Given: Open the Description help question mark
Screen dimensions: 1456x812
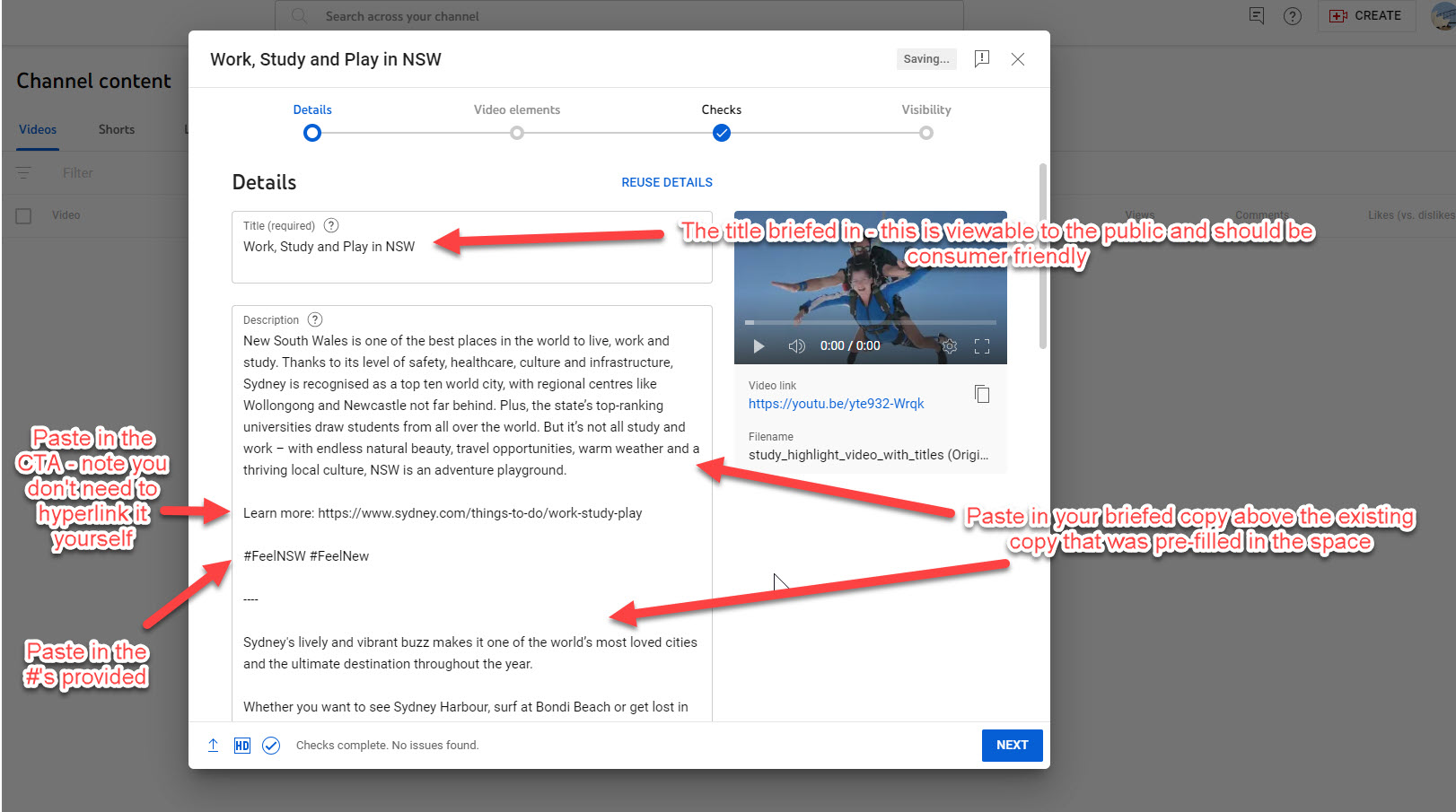Looking at the screenshot, I should [315, 319].
